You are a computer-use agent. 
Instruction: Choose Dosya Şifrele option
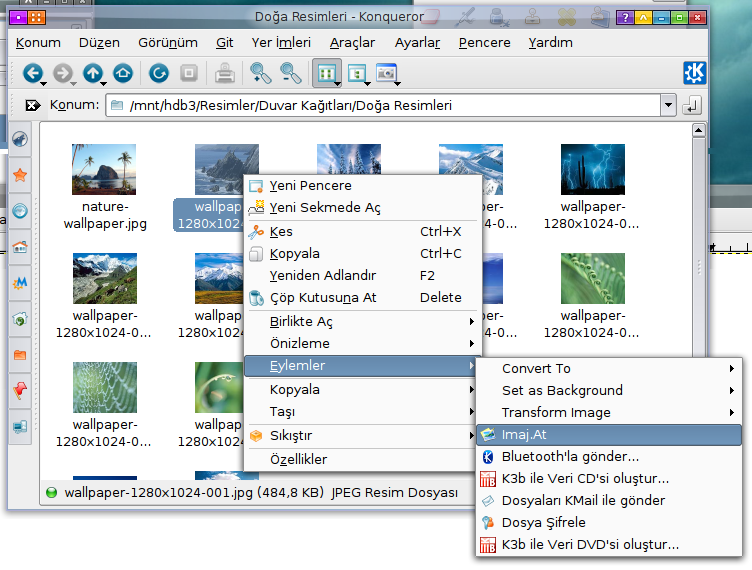click(x=609, y=523)
